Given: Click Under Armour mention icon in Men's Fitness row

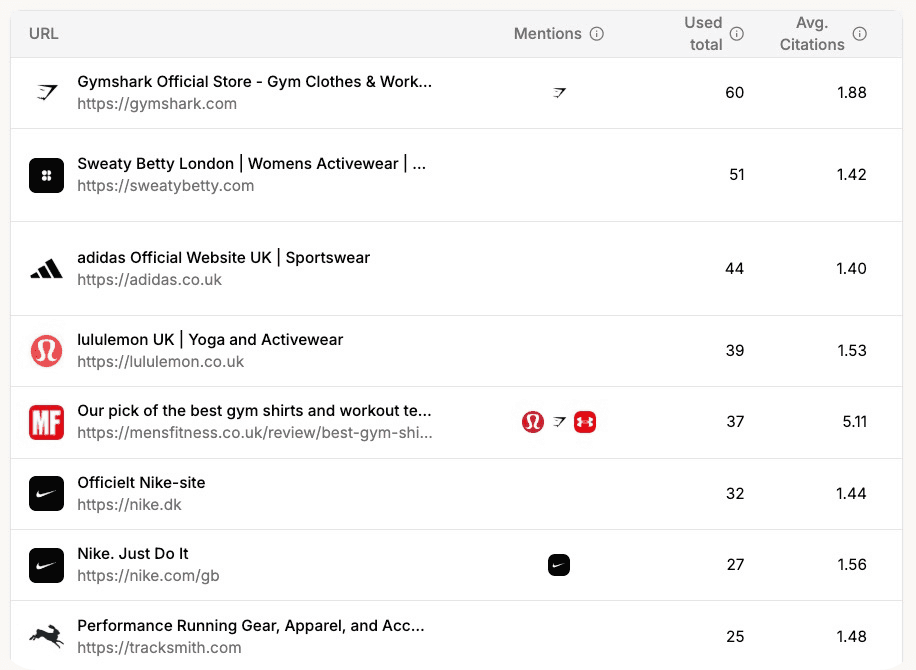Looking at the screenshot, I should [585, 422].
